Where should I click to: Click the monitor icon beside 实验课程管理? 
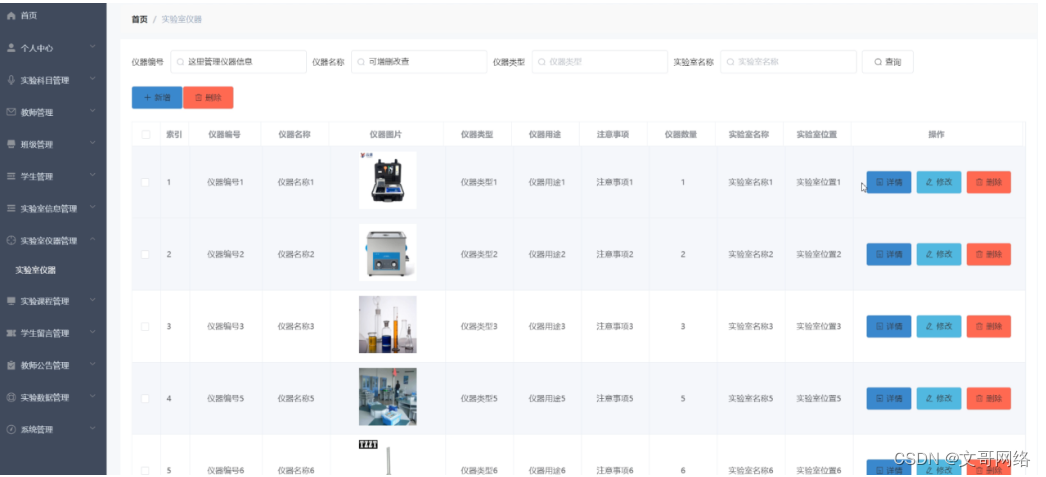coord(11,301)
